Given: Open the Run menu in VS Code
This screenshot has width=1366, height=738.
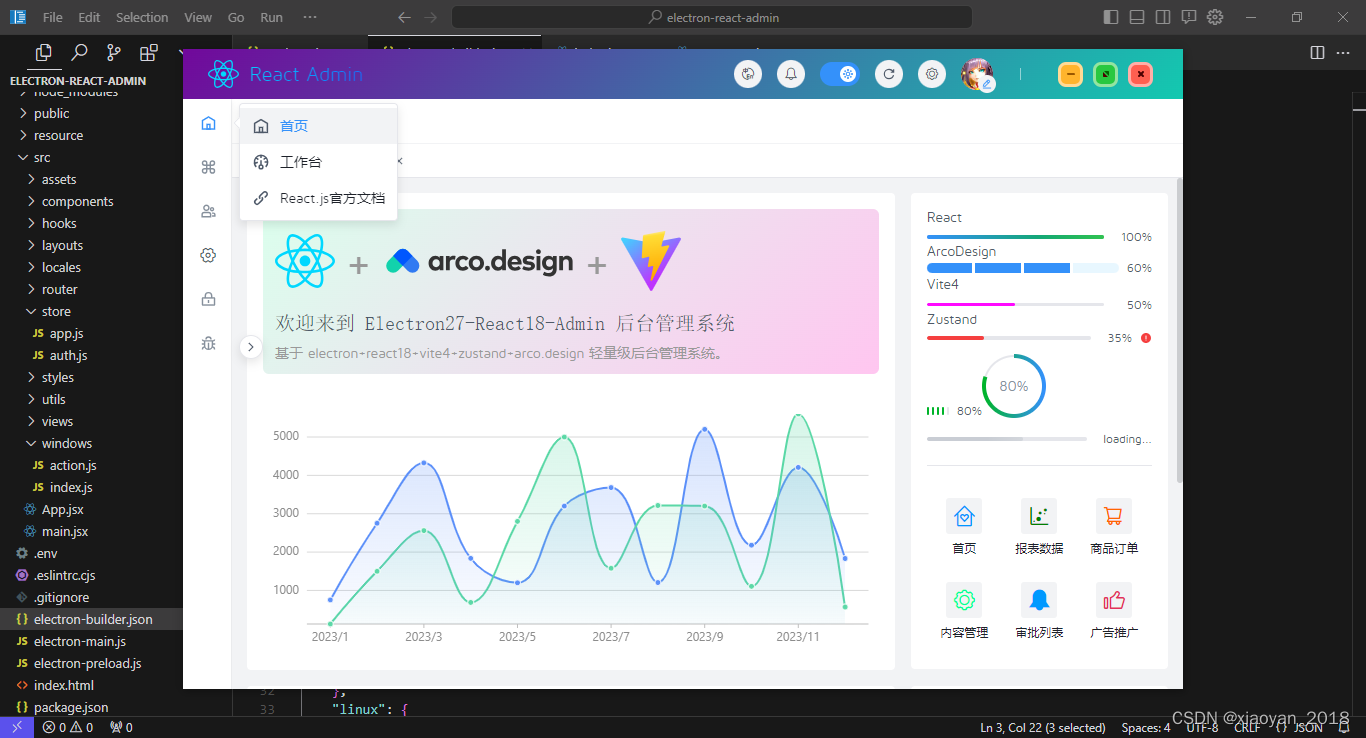Looking at the screenshot, I should (271, 17).
